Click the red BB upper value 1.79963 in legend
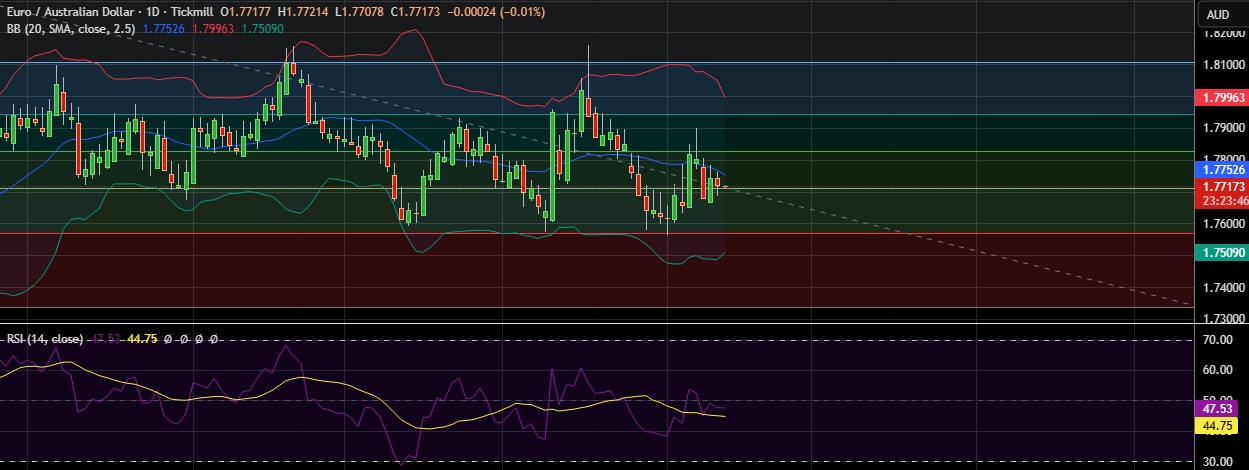Screen dimensions: 1249x470 pos(204,29)
